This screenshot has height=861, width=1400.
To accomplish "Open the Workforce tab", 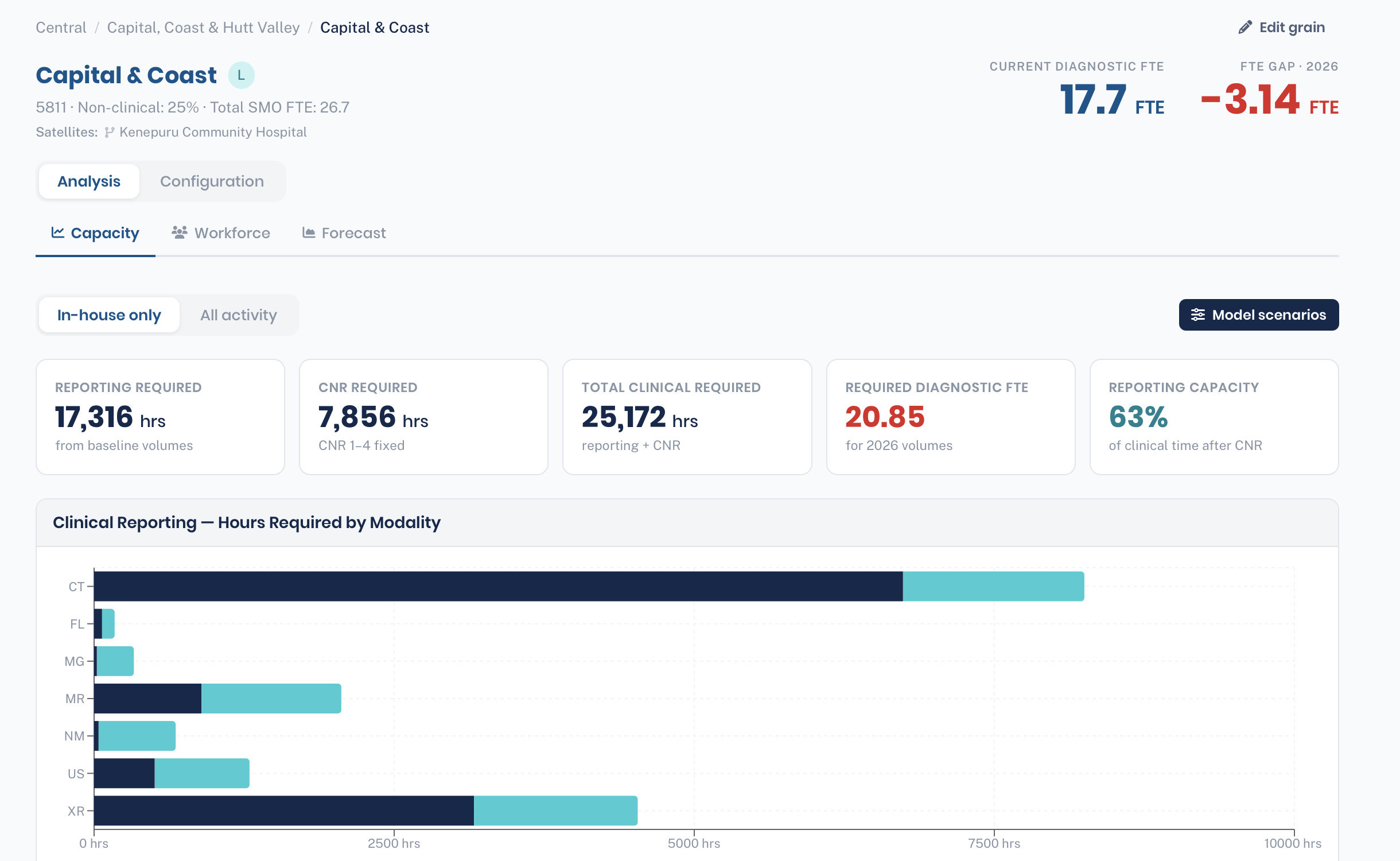I will tap(221, 233).
